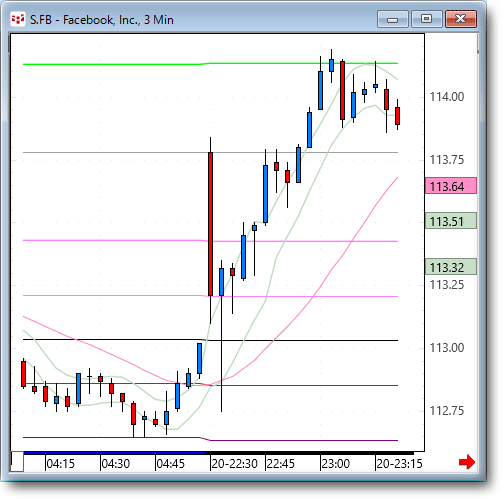Click the 22:45 time axis label
The image size is (504, 499).
(281, 464)
